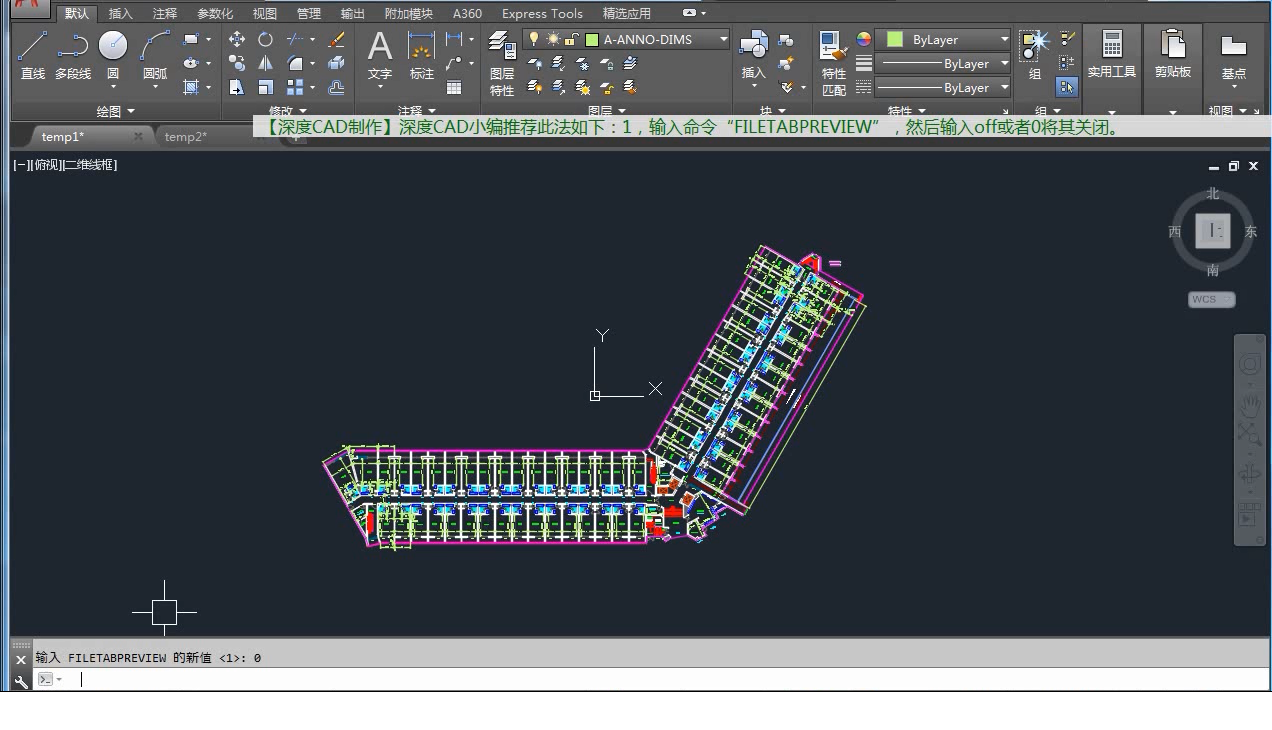Select the Scale tool icon
The width and height of the screenshot is (1272, 730).
coord(265,87)
